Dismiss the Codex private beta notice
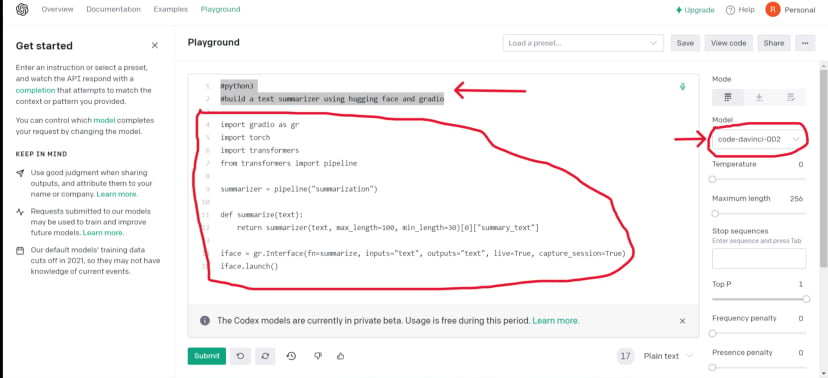828x378 pixels. (682, 321)
